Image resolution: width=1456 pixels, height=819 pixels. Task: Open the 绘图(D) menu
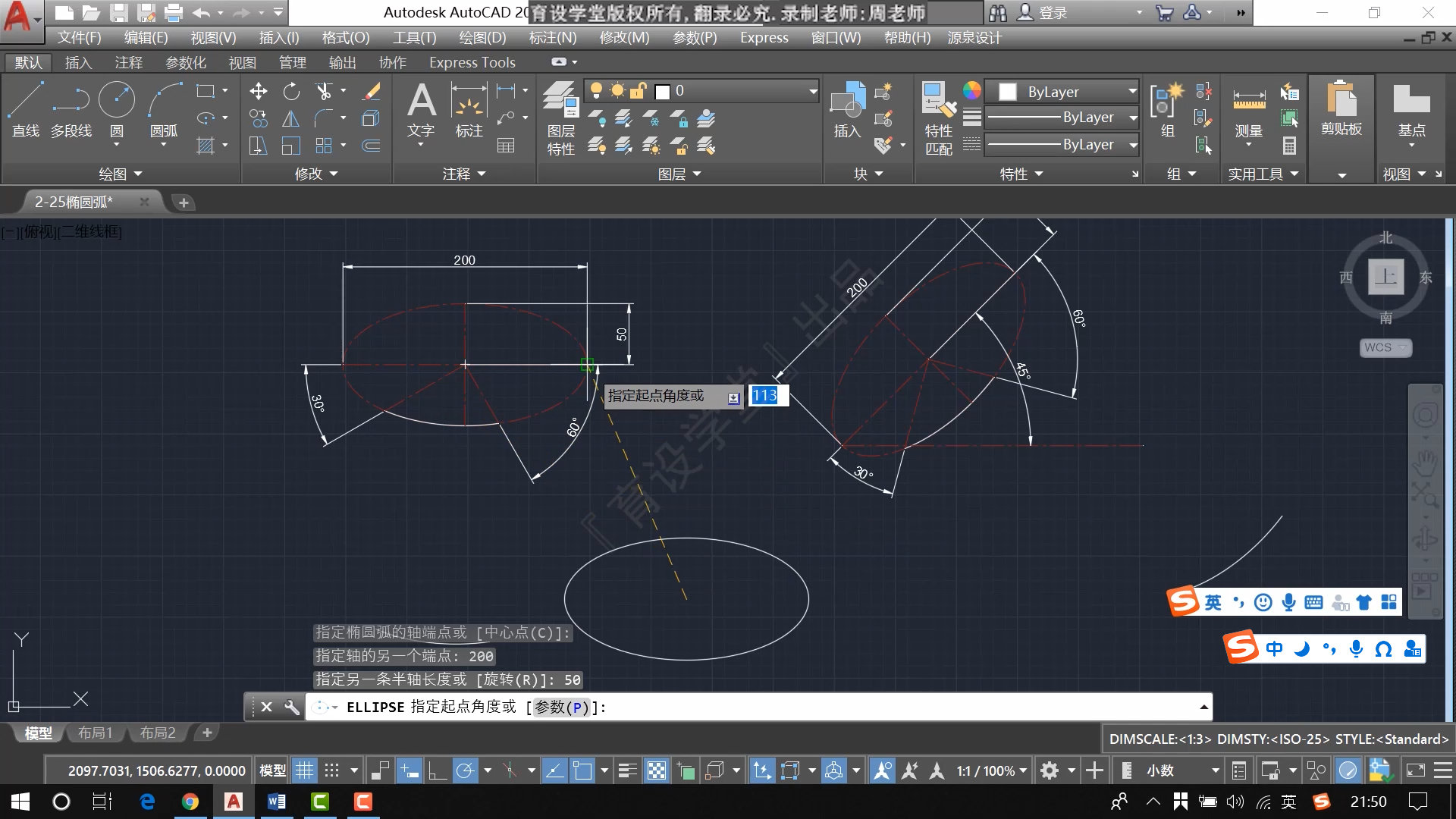[482, 38]
